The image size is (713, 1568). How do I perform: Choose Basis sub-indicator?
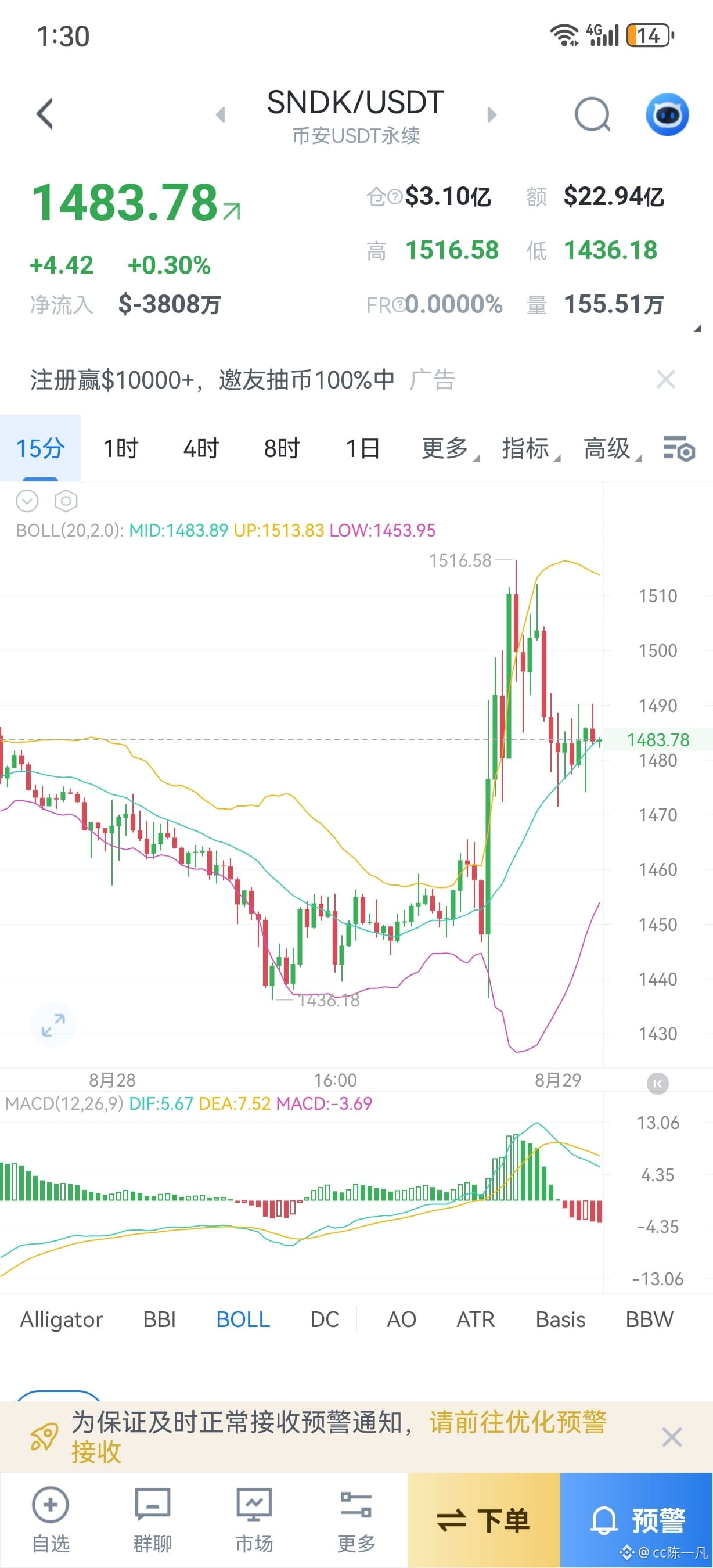[x=560, y=1319]
